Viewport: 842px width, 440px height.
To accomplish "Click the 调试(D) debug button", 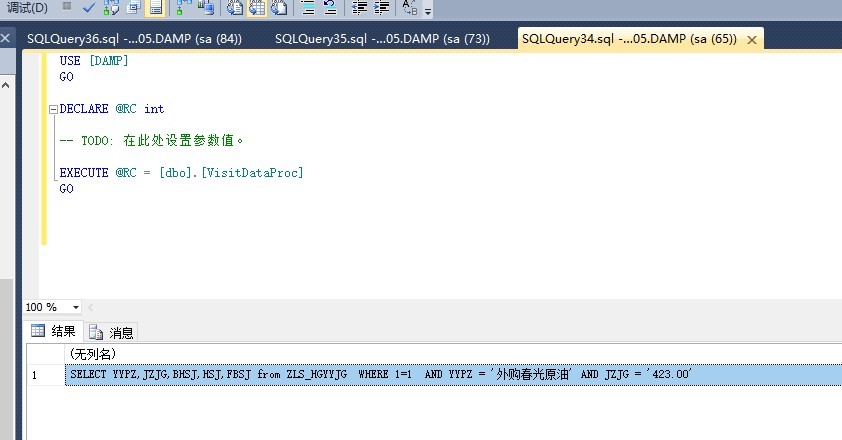I will pos(27,8).
